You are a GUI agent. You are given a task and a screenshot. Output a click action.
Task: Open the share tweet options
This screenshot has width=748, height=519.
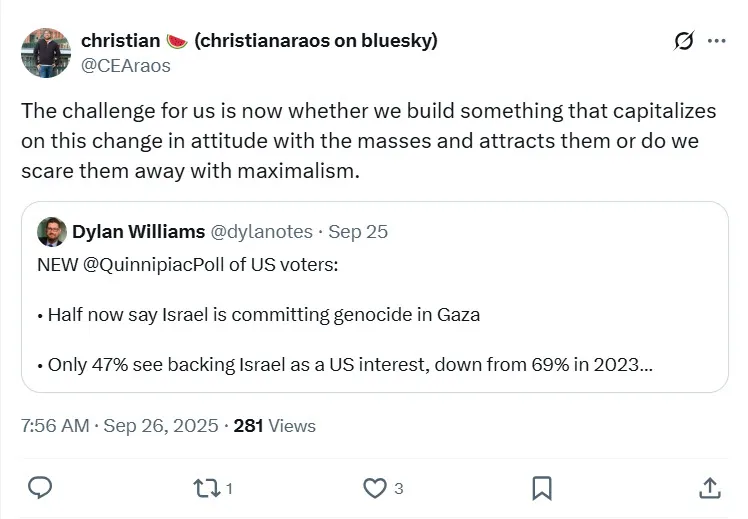click(x=709, y=487)
